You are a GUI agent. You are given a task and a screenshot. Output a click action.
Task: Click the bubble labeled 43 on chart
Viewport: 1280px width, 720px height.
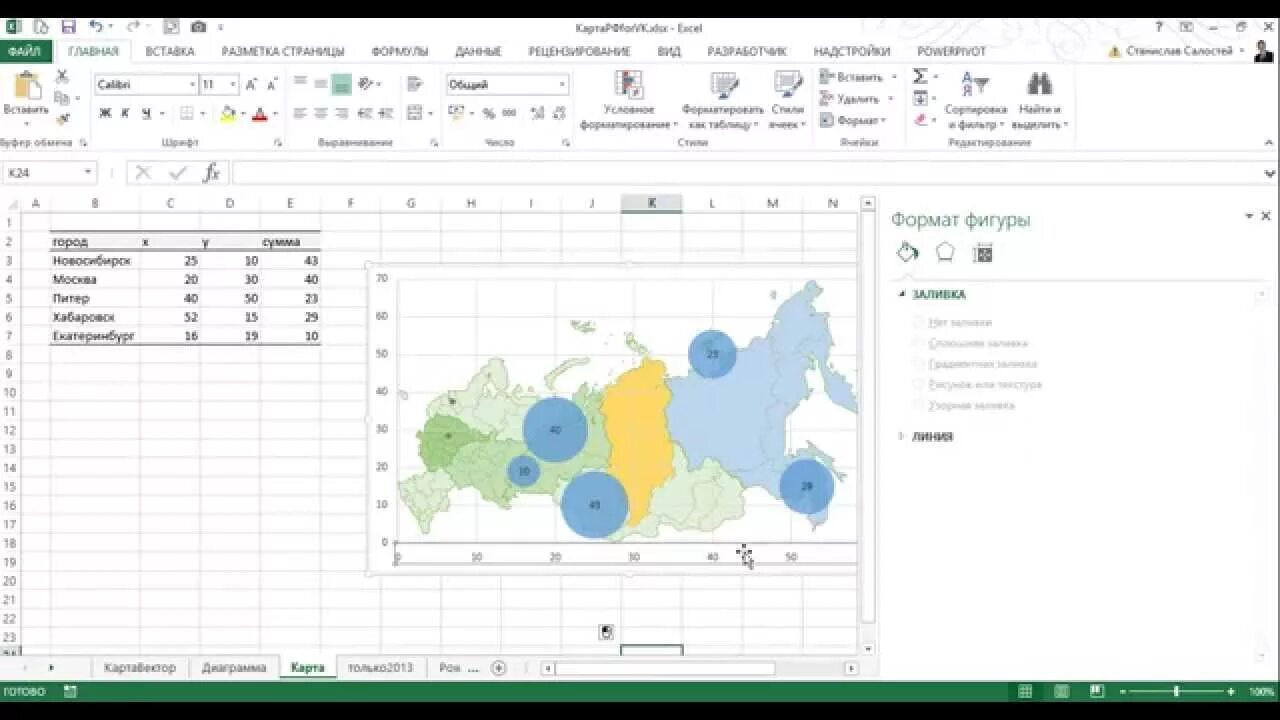coord(594,505)
